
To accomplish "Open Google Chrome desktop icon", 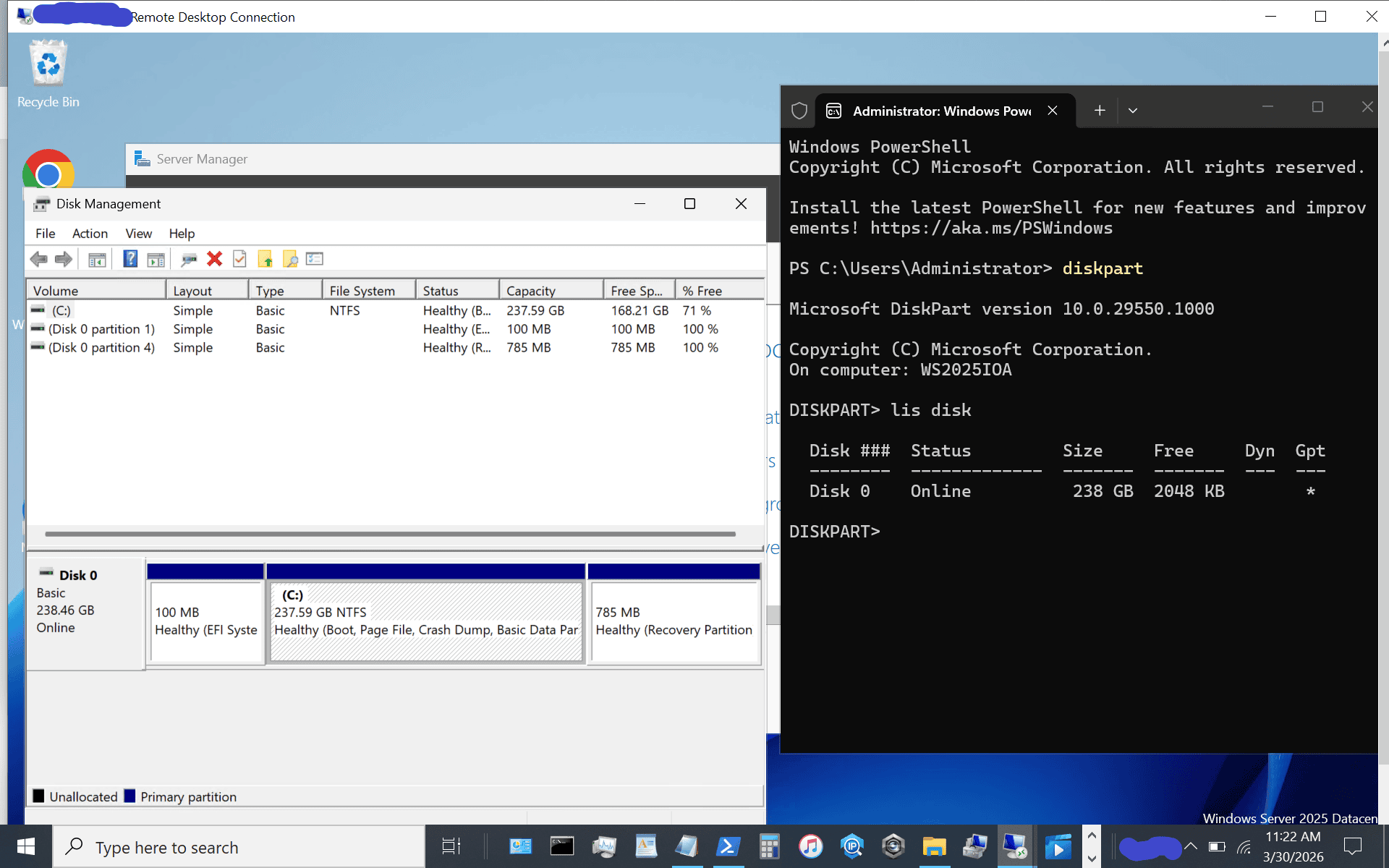I will tap(48, 171).
